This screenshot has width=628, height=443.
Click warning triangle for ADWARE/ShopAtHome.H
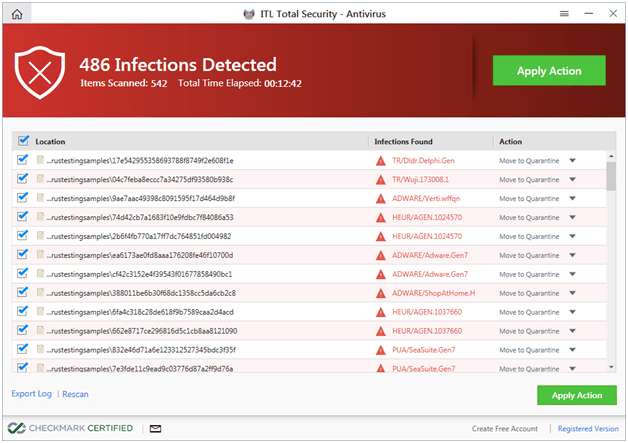pyautogui.click(x=380, y=293)
